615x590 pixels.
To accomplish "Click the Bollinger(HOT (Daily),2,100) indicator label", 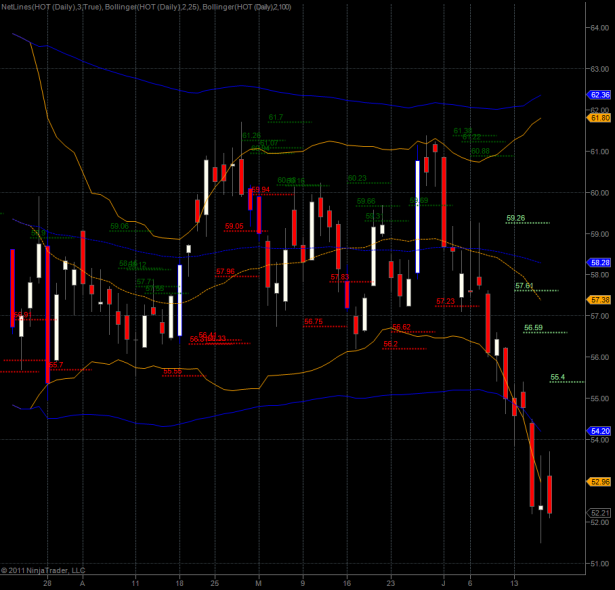I will pos(245,7).
